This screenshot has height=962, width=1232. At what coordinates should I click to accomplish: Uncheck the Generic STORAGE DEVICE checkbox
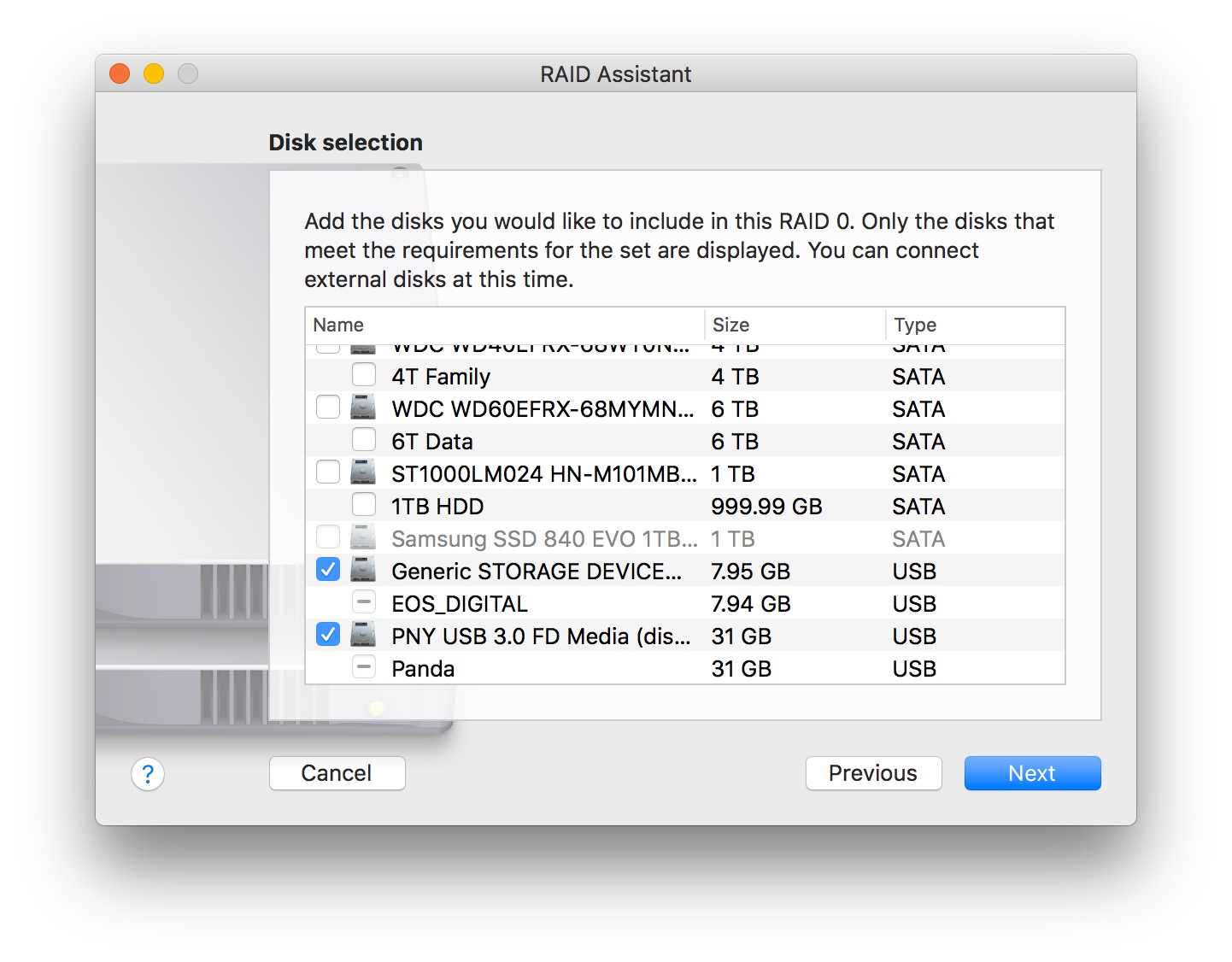click(x=328, y=570)
